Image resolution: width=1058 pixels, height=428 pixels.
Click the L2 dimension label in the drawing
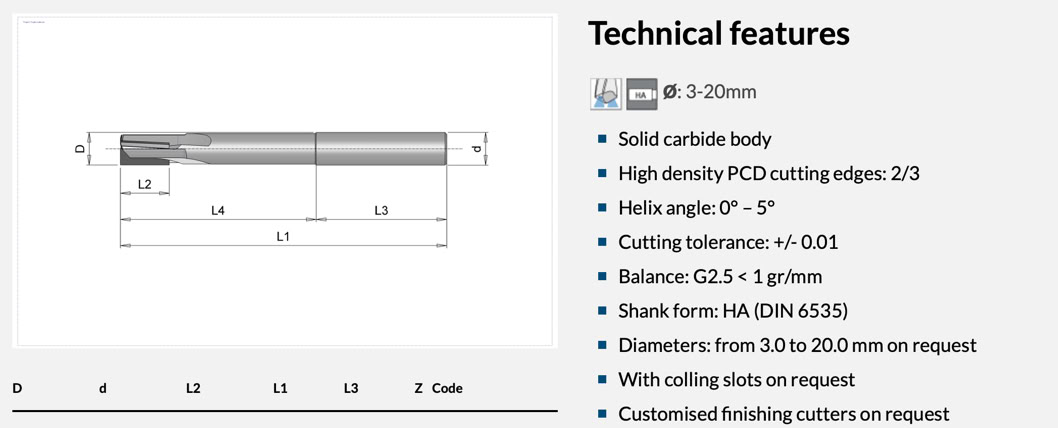pos(145,185)
